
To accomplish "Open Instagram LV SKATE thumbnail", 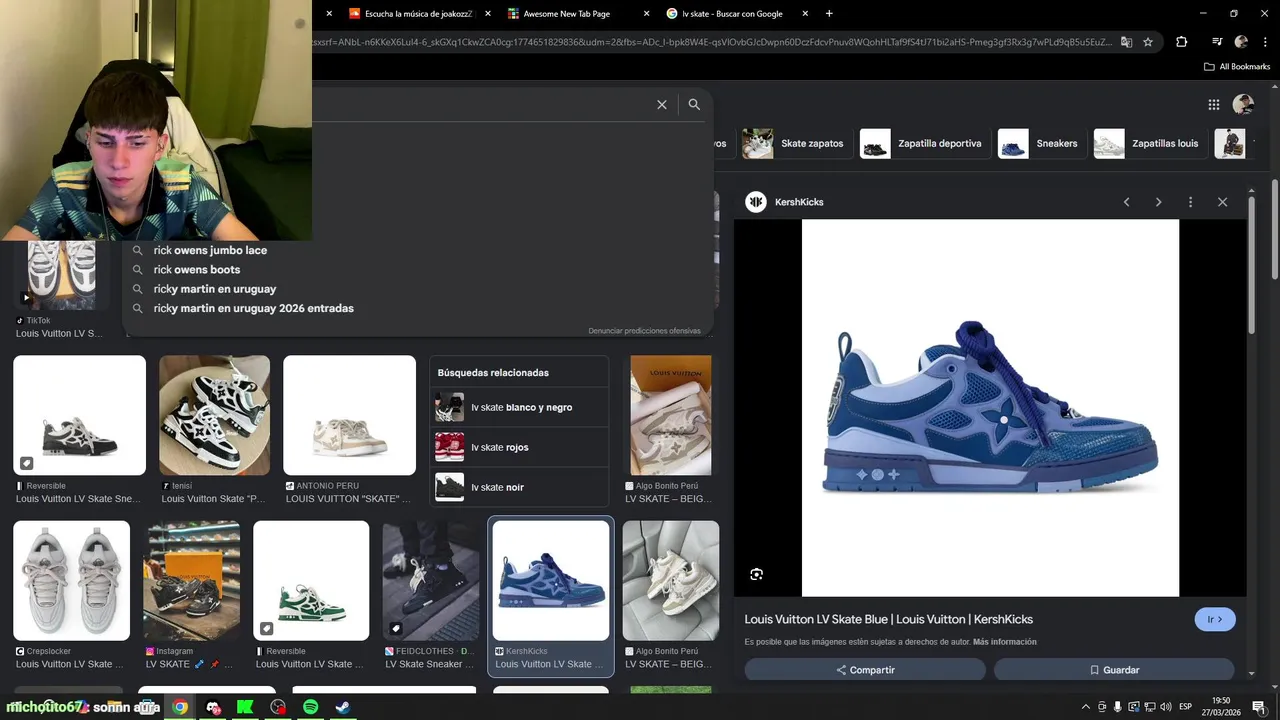I will coord(191,581).
